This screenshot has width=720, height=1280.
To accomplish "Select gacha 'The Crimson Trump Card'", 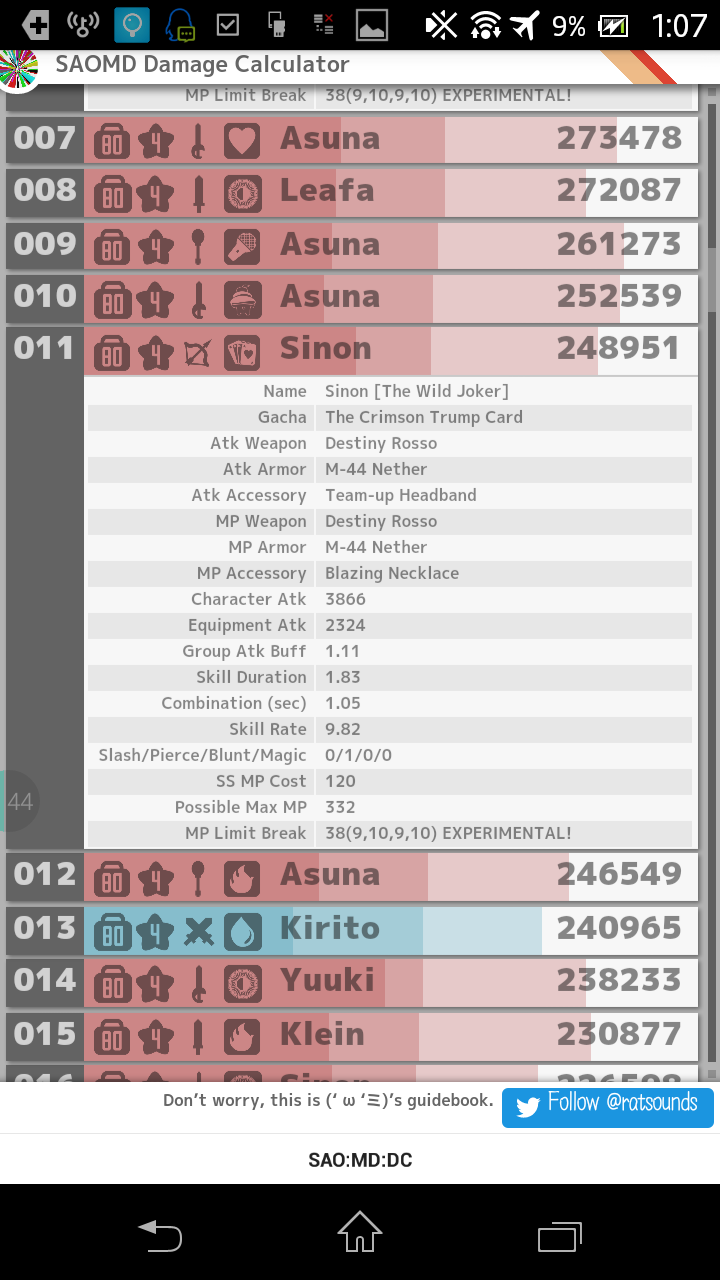I will [424, 417].
